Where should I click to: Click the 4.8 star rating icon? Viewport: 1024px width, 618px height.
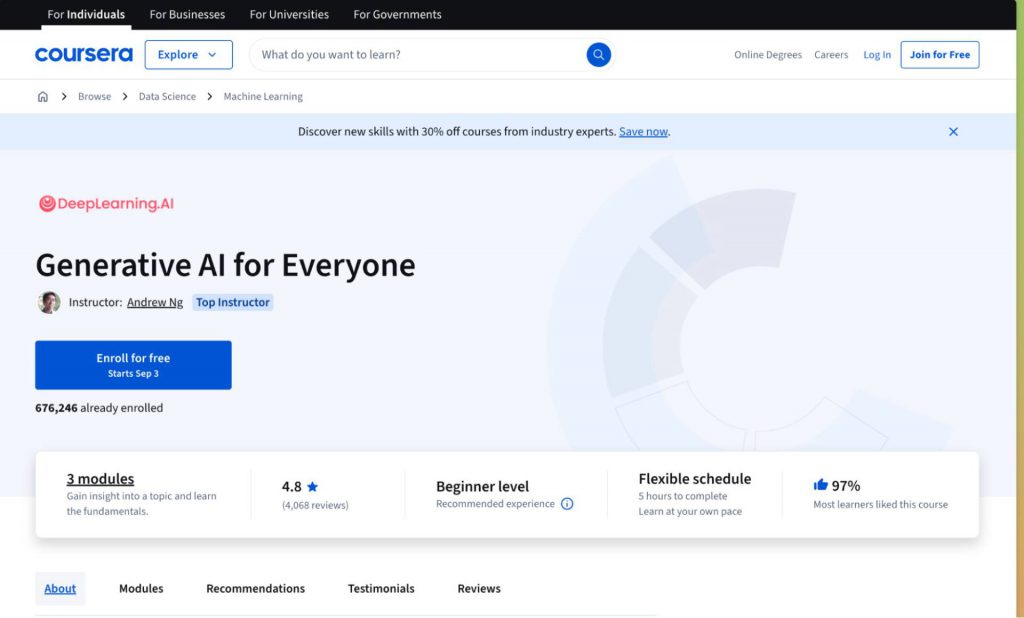coord(312,487)
